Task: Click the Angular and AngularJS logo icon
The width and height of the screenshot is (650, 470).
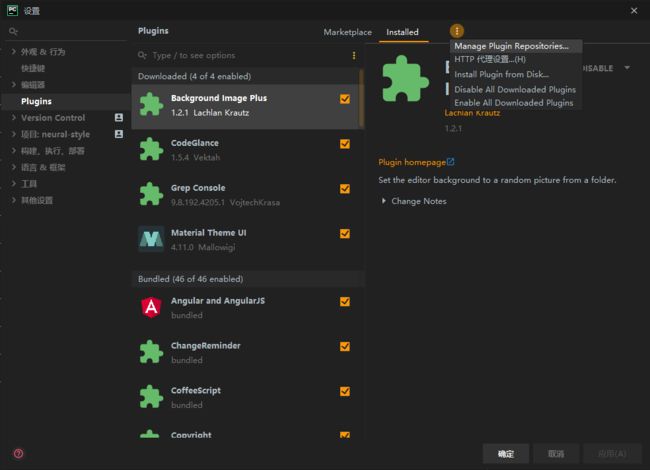Action: click(151, 307)
